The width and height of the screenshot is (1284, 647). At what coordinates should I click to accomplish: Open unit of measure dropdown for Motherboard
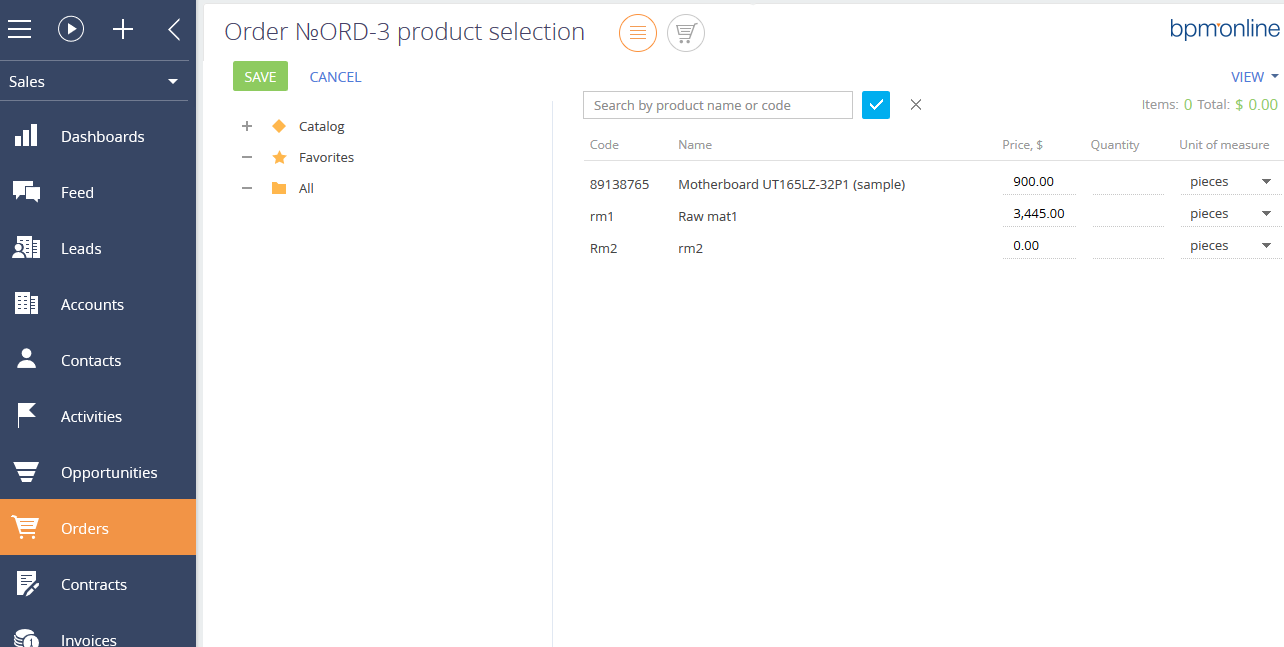[1266, 182]
